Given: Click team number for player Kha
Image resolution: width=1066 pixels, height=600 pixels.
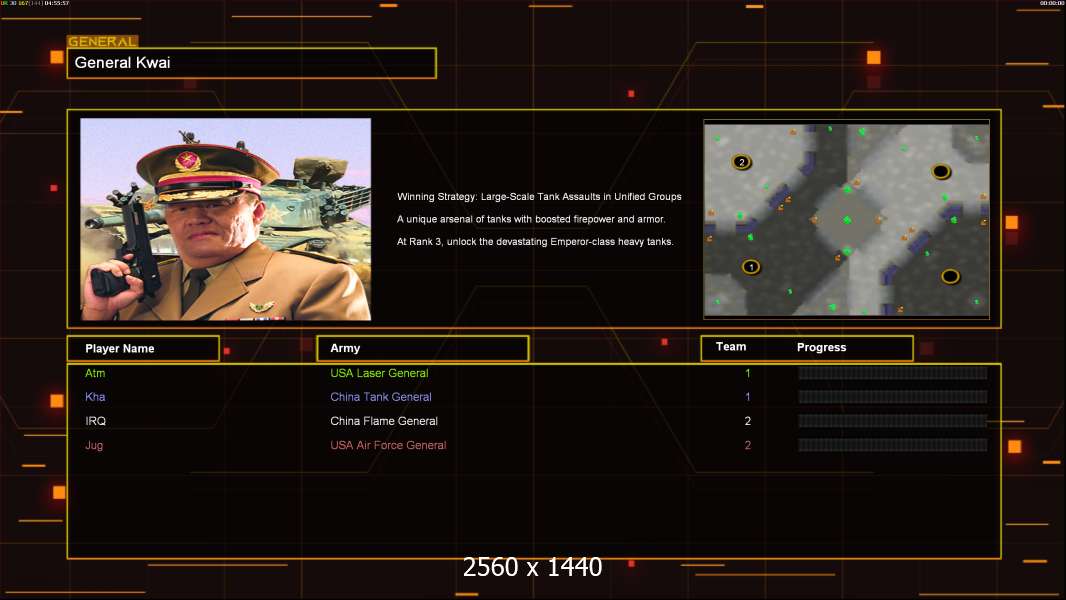Looking at the screenshot, I should [748, 397].
